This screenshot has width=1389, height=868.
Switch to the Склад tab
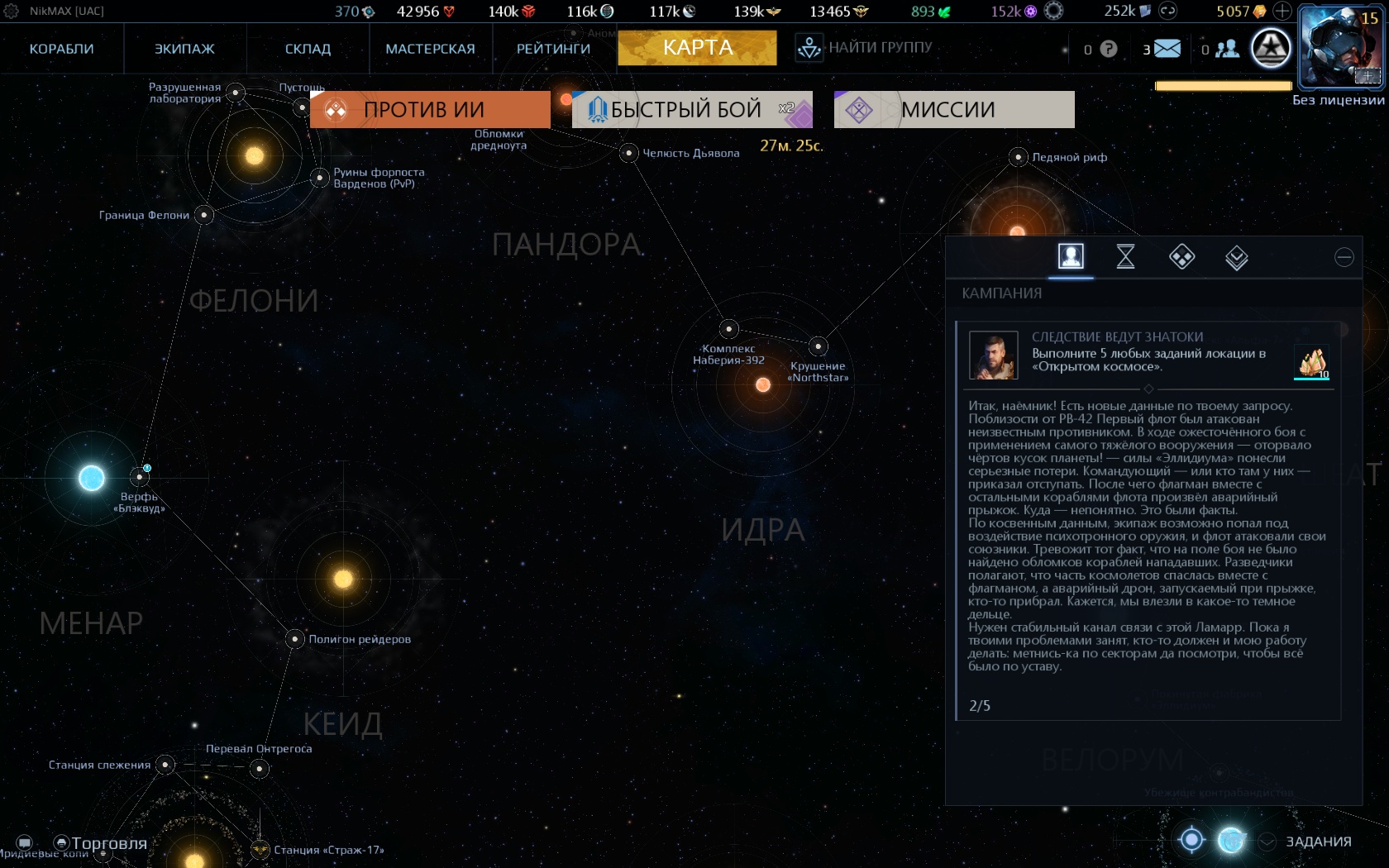tap(308, 49)
